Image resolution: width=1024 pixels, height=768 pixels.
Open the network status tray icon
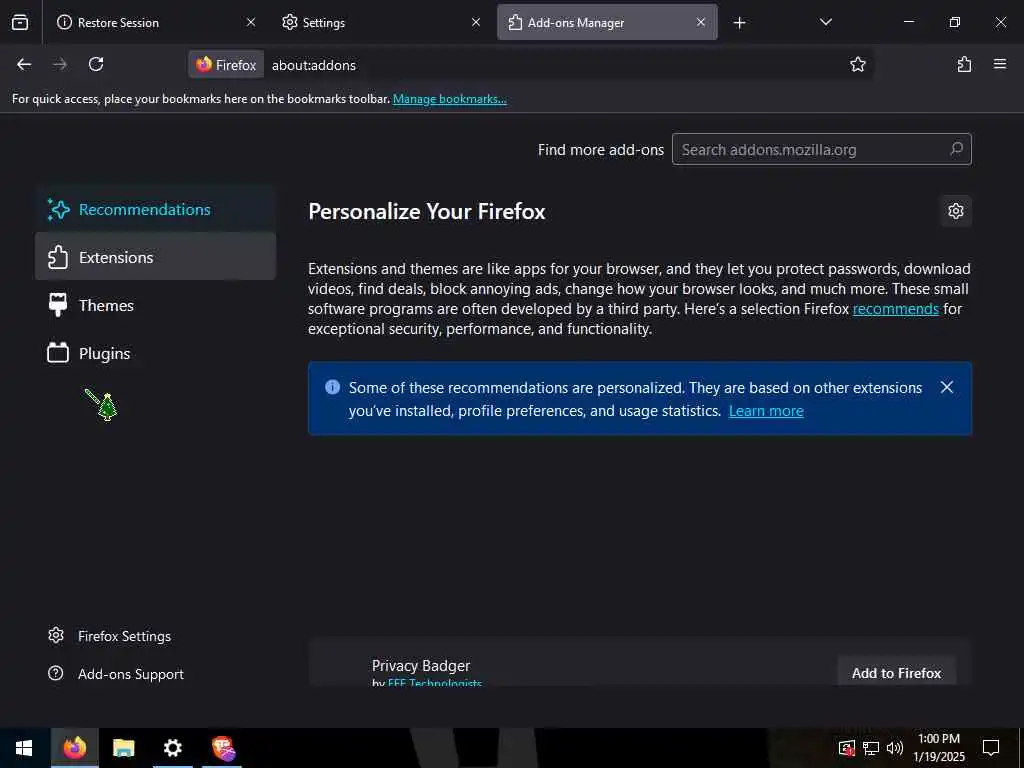click(x=871, y=748)
